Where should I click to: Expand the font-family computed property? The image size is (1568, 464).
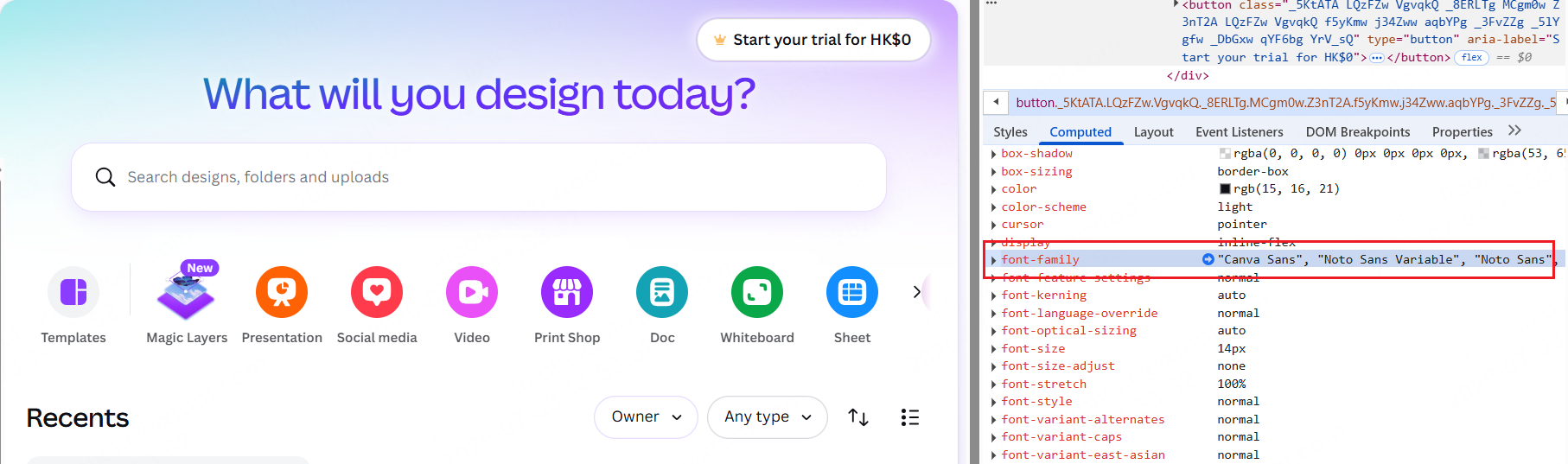pos(993,260)
